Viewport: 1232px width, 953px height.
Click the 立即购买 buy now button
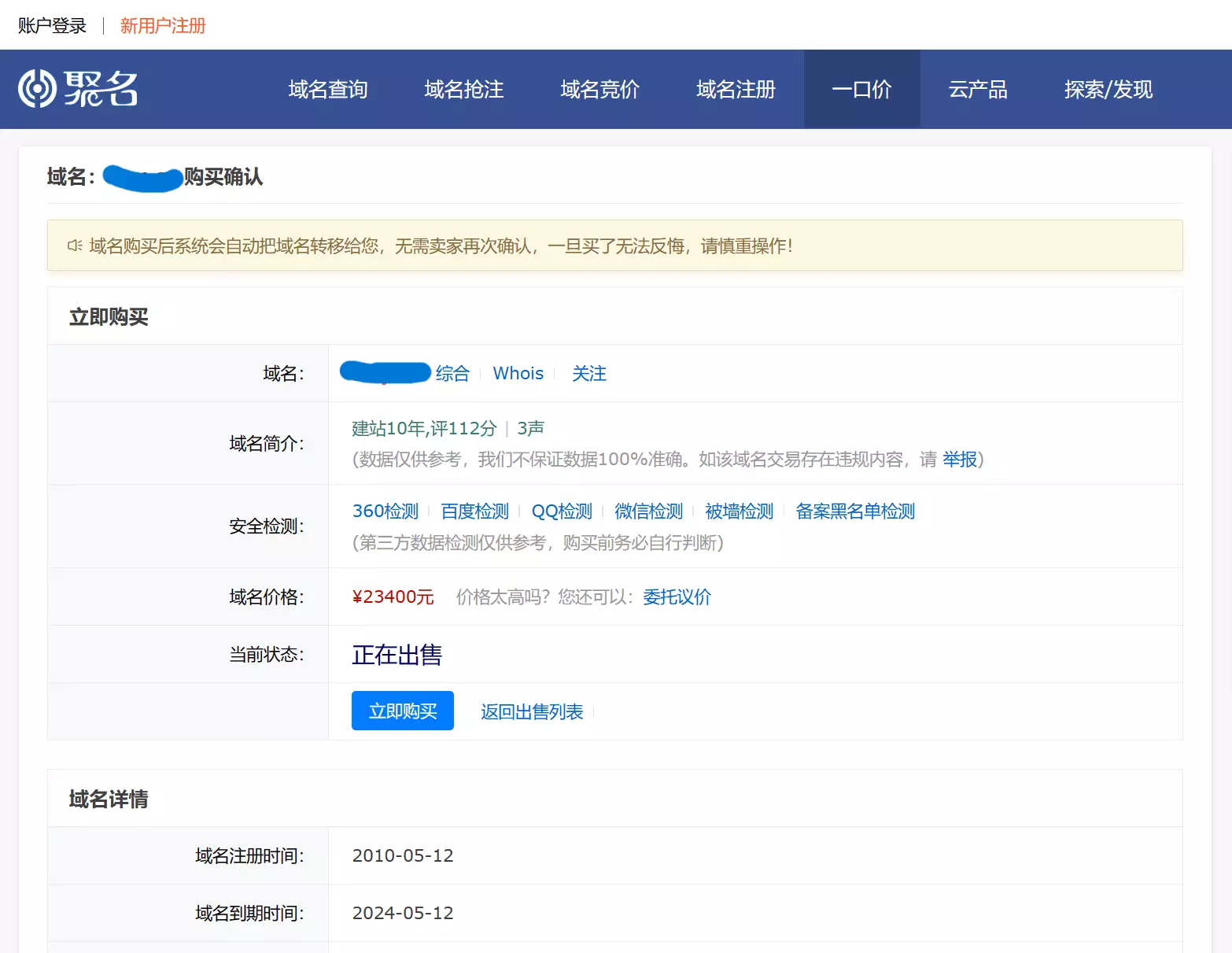[403, 711]
